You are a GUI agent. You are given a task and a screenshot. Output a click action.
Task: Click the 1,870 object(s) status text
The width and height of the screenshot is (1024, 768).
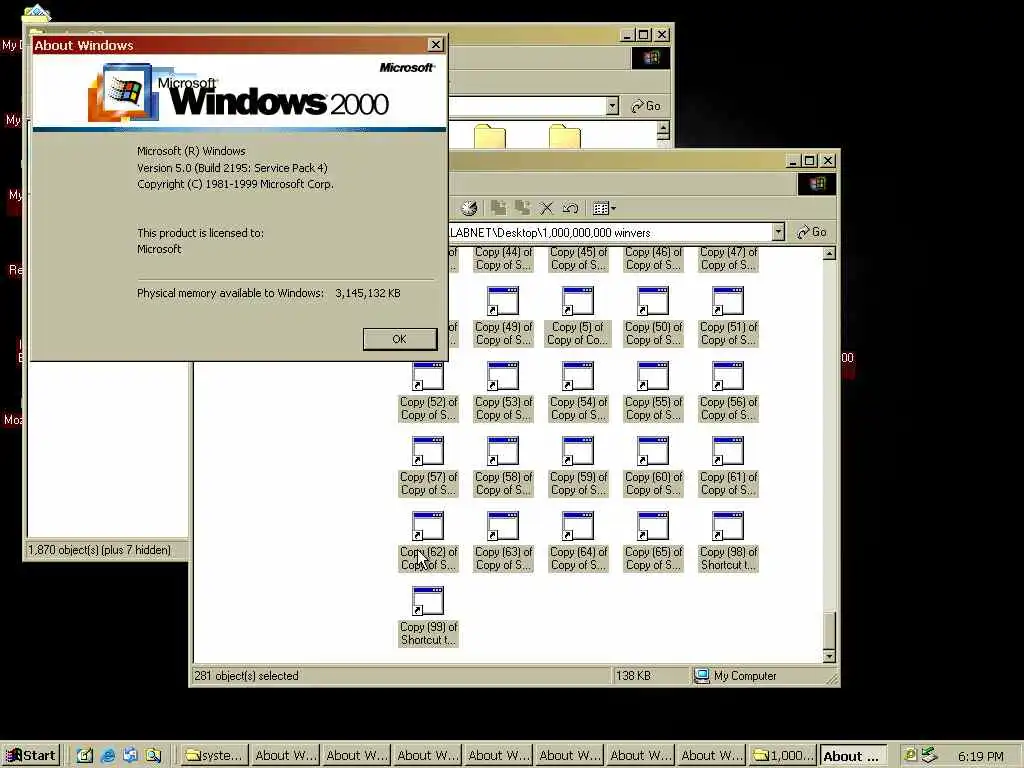(x=99, y=550)
